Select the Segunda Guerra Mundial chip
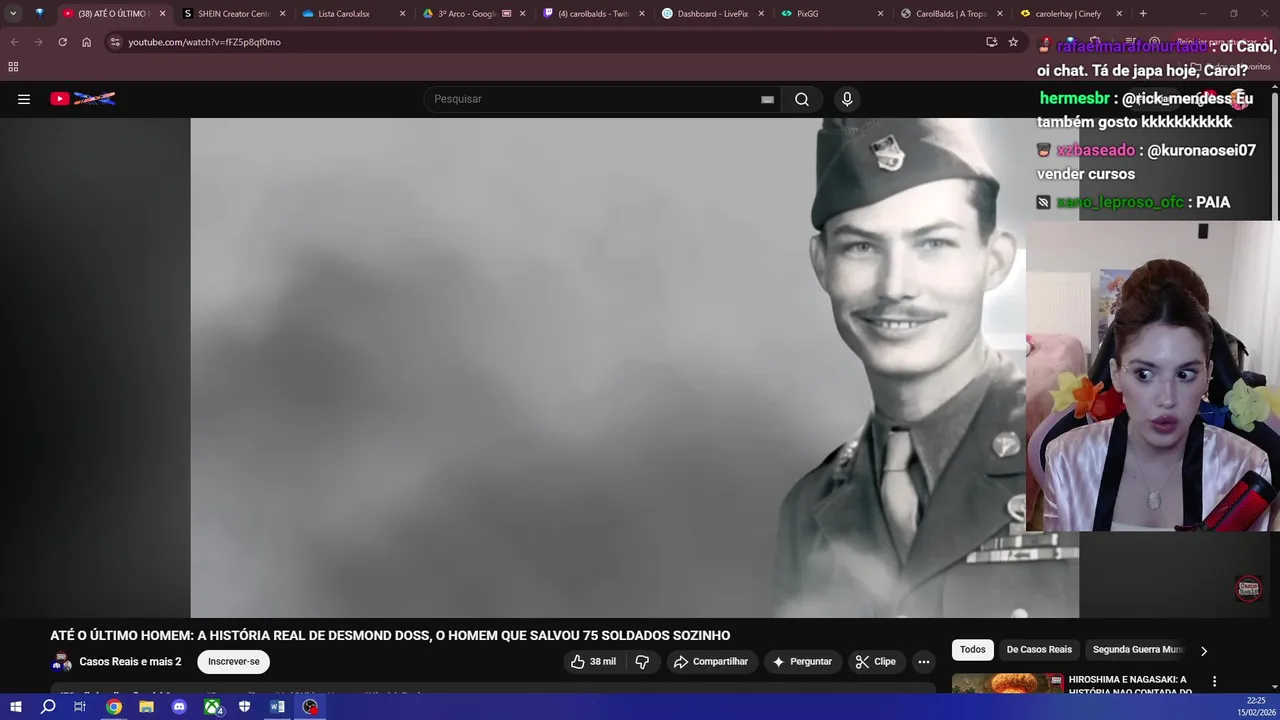1280x720 pixels. point(1138,650)
